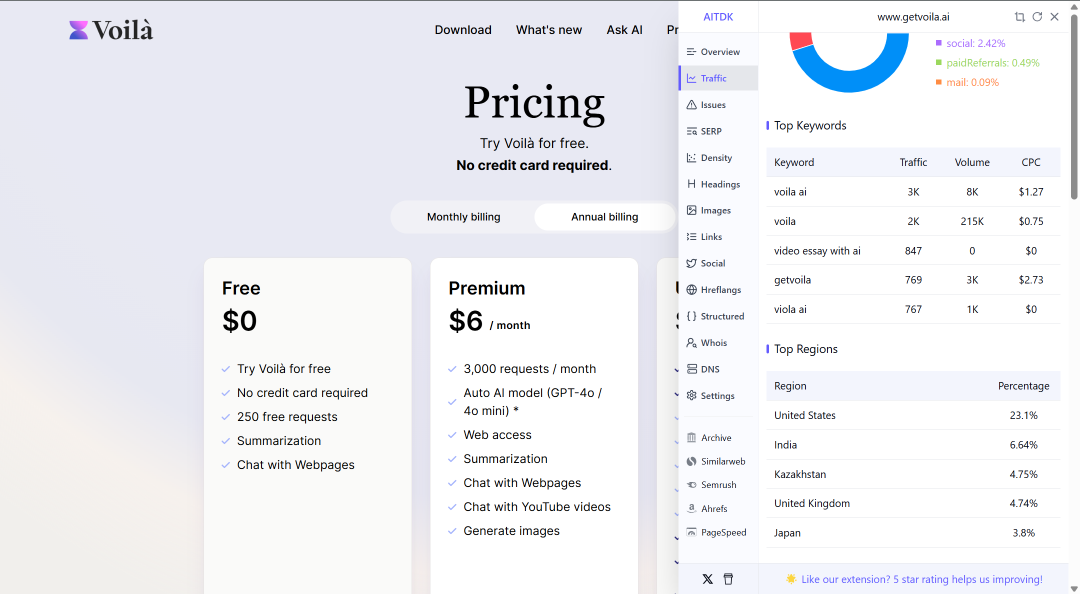The image size is (1080, 594).
Task: Click the United States region row
Action: pyautogui.click(x=913, y=416)
